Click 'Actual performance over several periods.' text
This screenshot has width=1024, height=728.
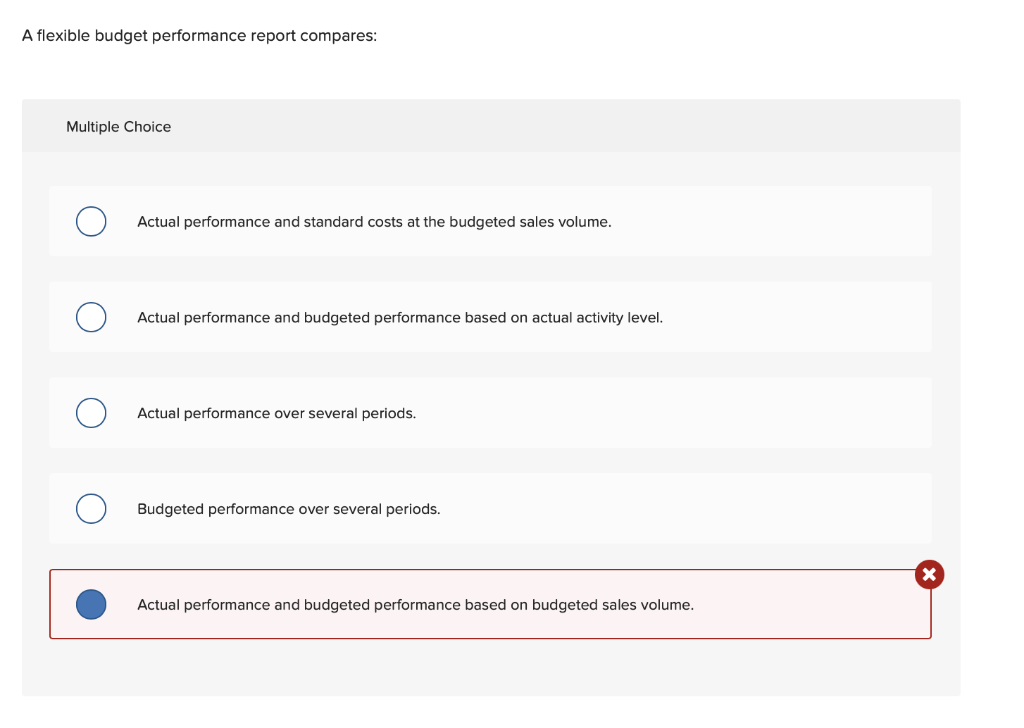pos(276,413)
